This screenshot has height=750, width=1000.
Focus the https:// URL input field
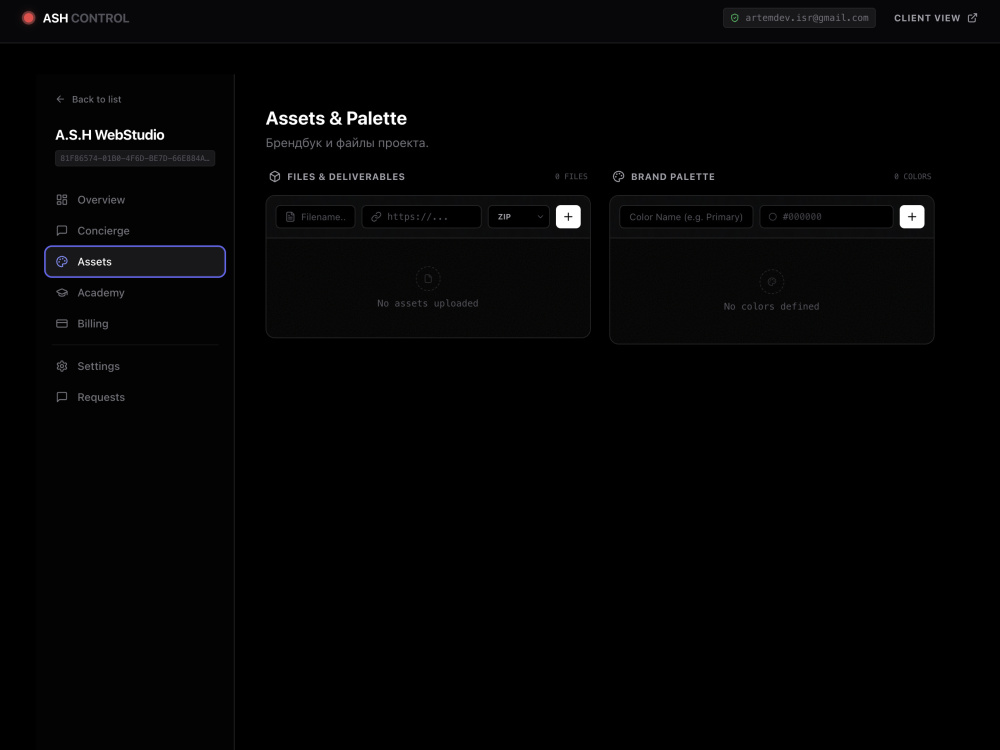click(422, 217)
